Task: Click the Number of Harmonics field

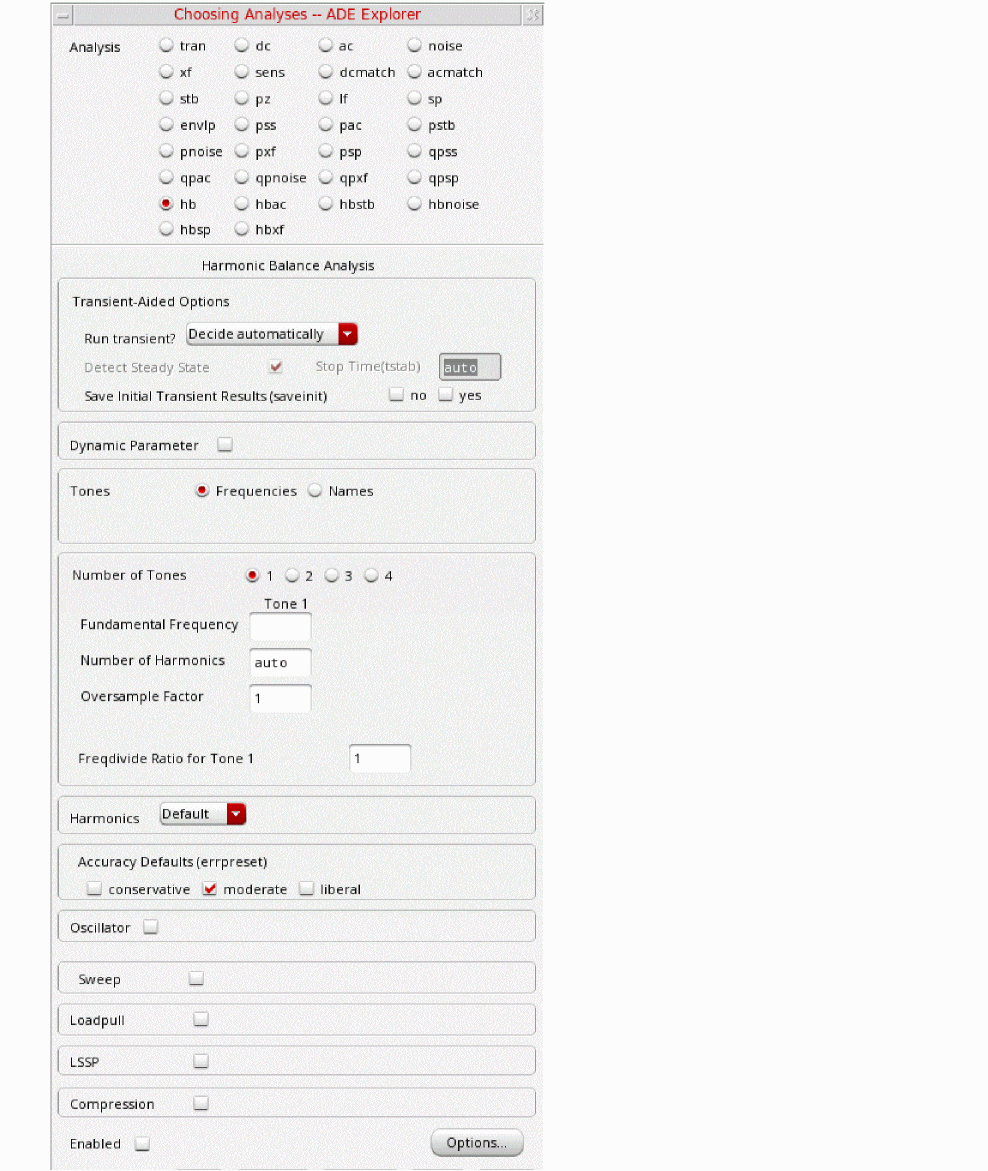Action: 280,662
